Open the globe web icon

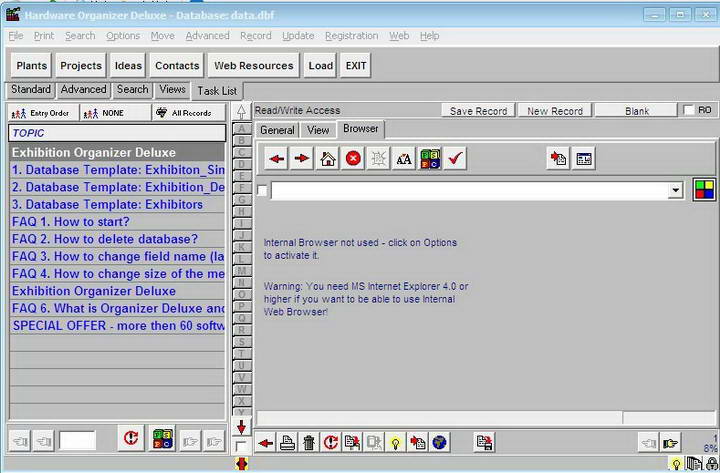click(x=439, y=443)
